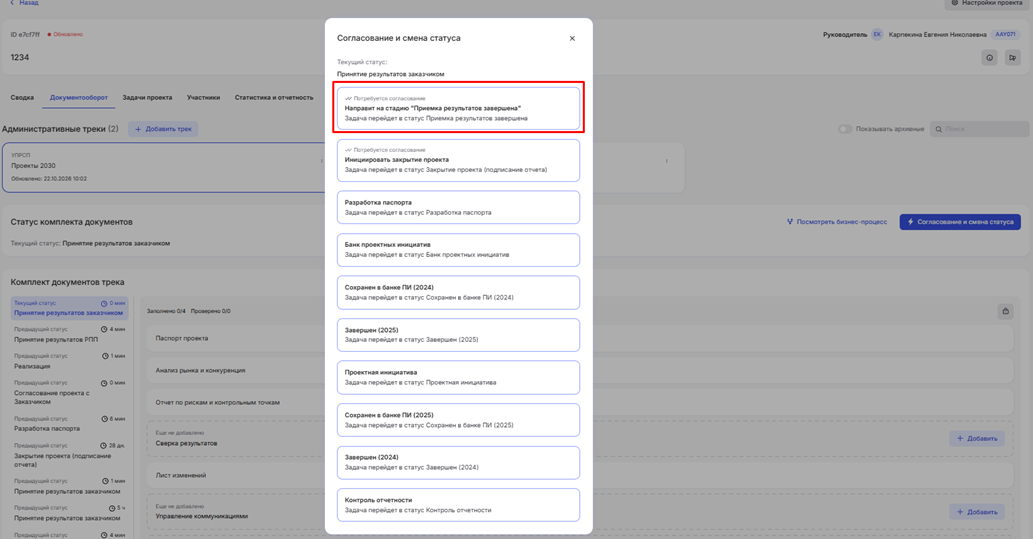Click the Комплект документов трека heading
1033x539 pixels.
tap(67, 282)
